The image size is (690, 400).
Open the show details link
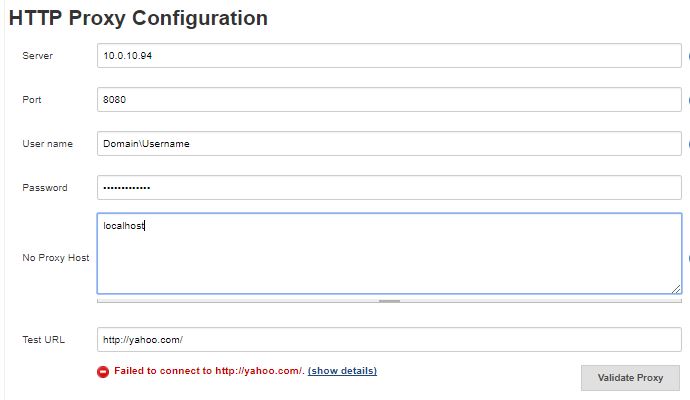tap(342, 371)
